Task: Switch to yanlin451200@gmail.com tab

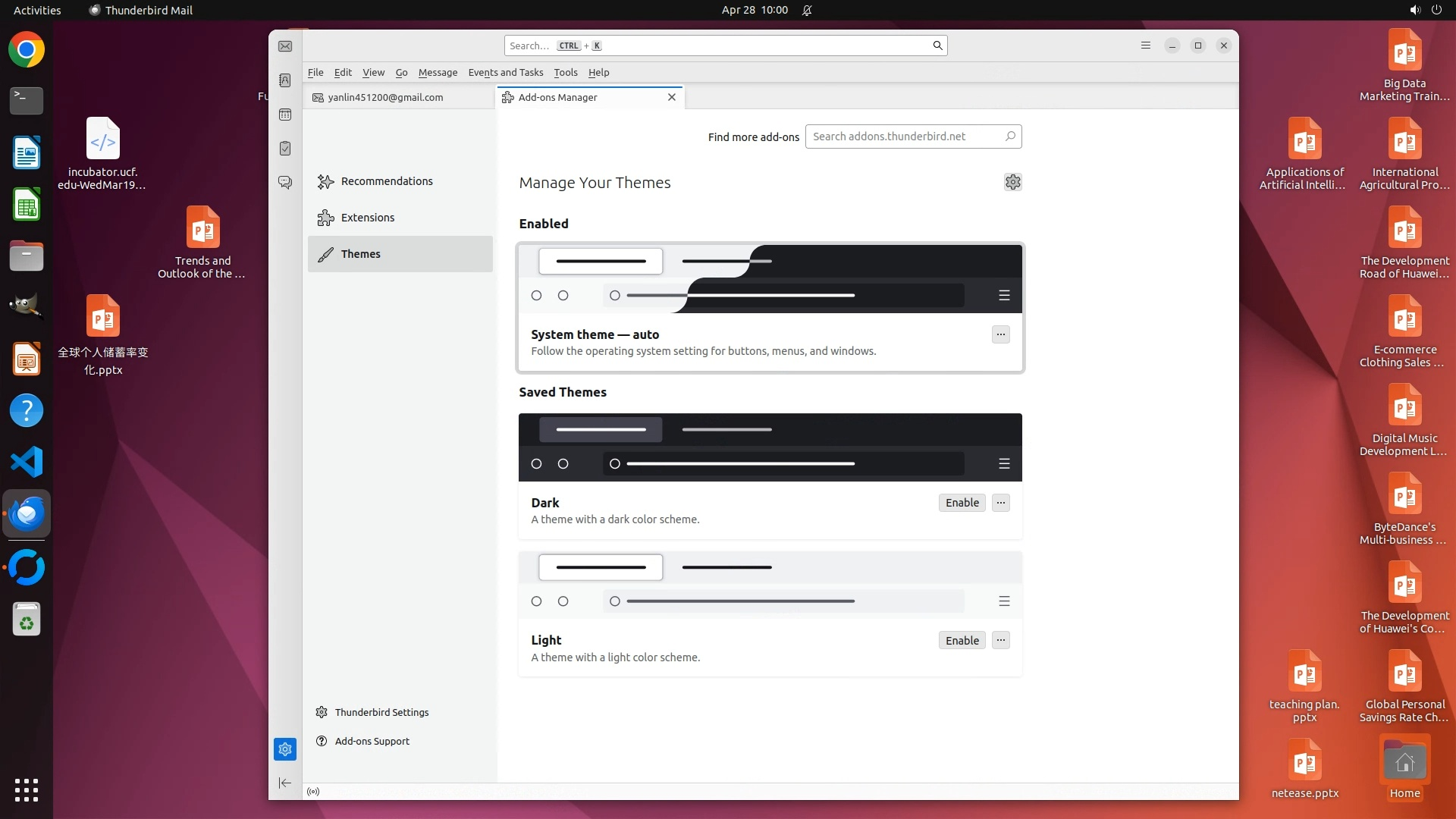Action: pos(385,97)
